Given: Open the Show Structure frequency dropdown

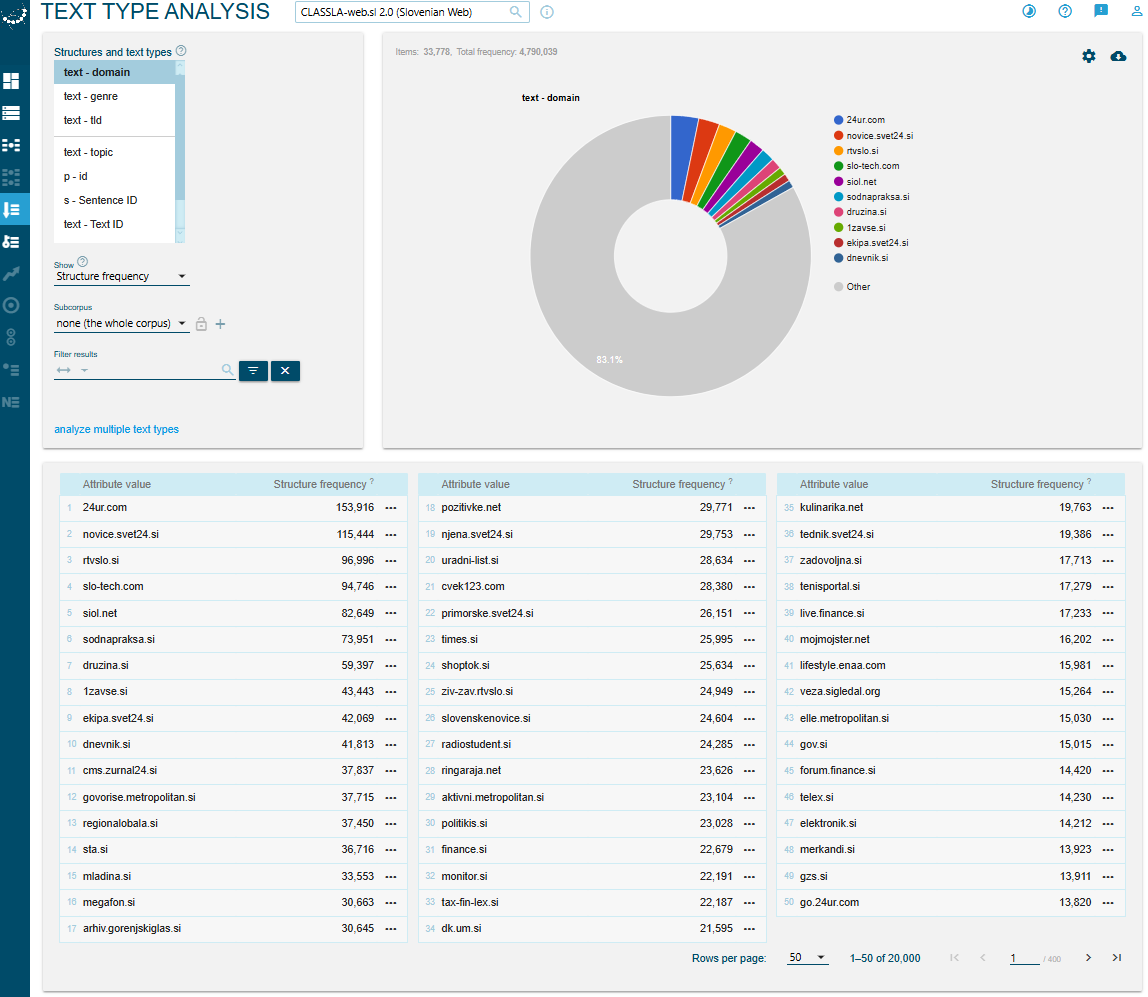Looking at the screenshot, I should [x=122, y=277].
